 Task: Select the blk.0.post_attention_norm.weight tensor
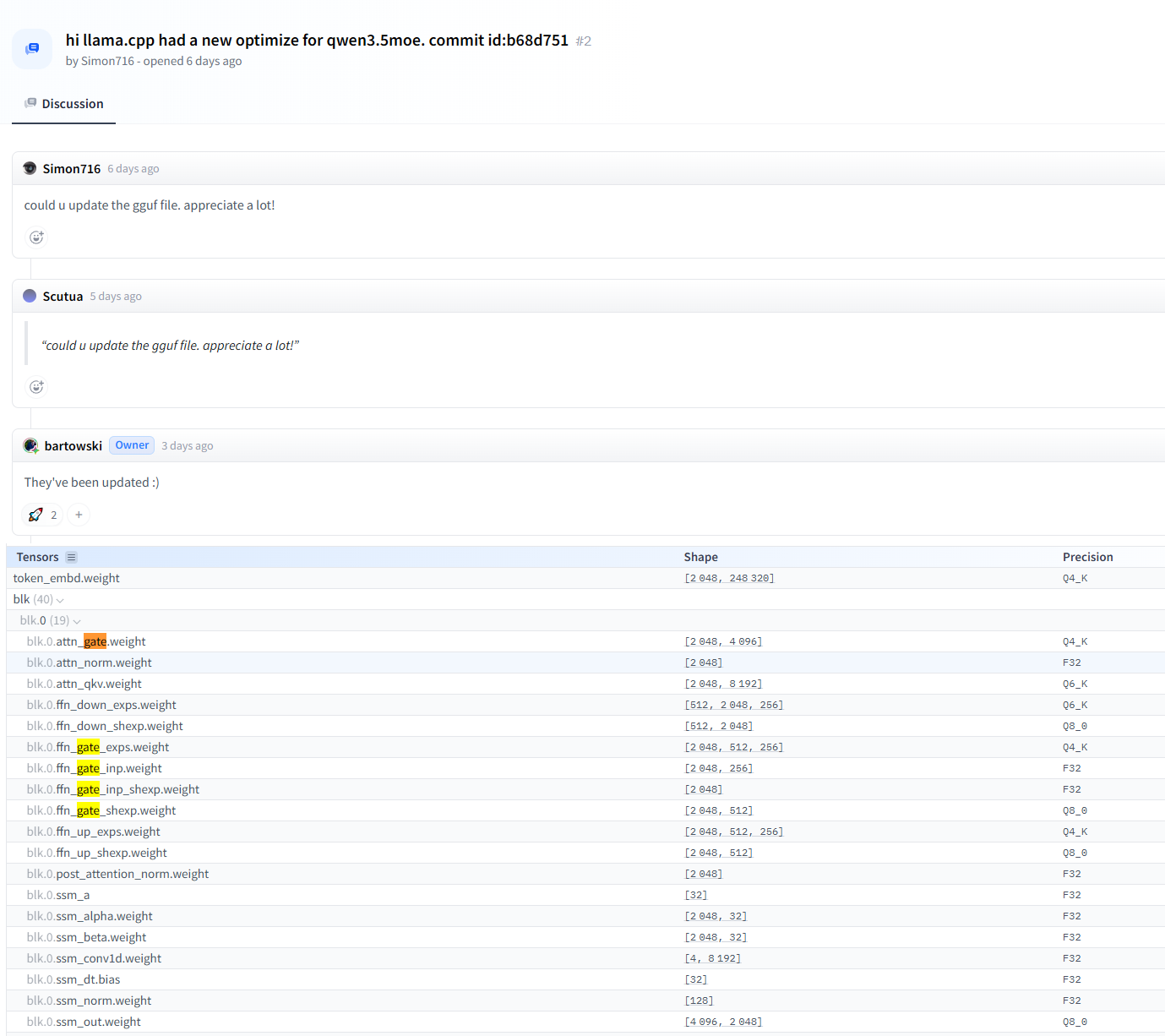[x=585, y=874]
